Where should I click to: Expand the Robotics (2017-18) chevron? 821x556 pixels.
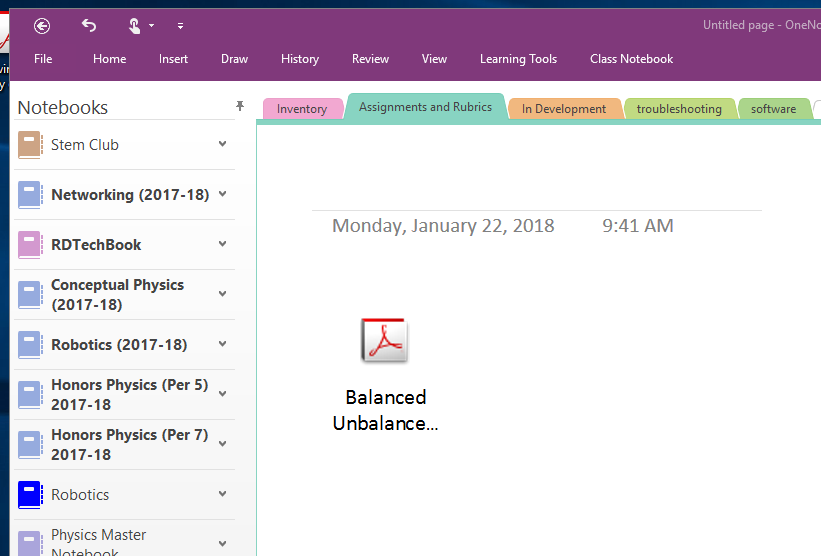click(x=223, y=344)
